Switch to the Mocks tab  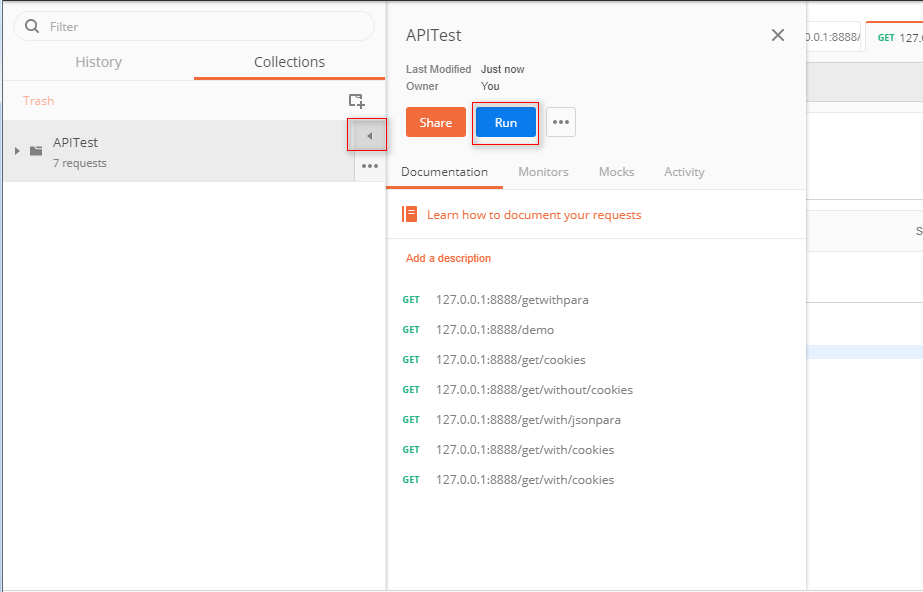click(x=616, y=172)
